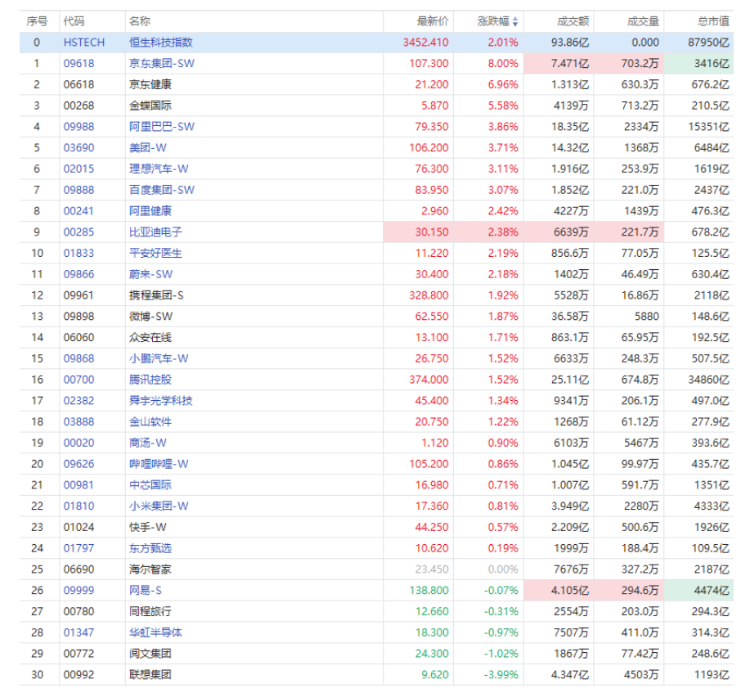This screenshot has height=693, width=750.
Task: Open 蔚来-SW stock link
Action: [x=151, y=274]
